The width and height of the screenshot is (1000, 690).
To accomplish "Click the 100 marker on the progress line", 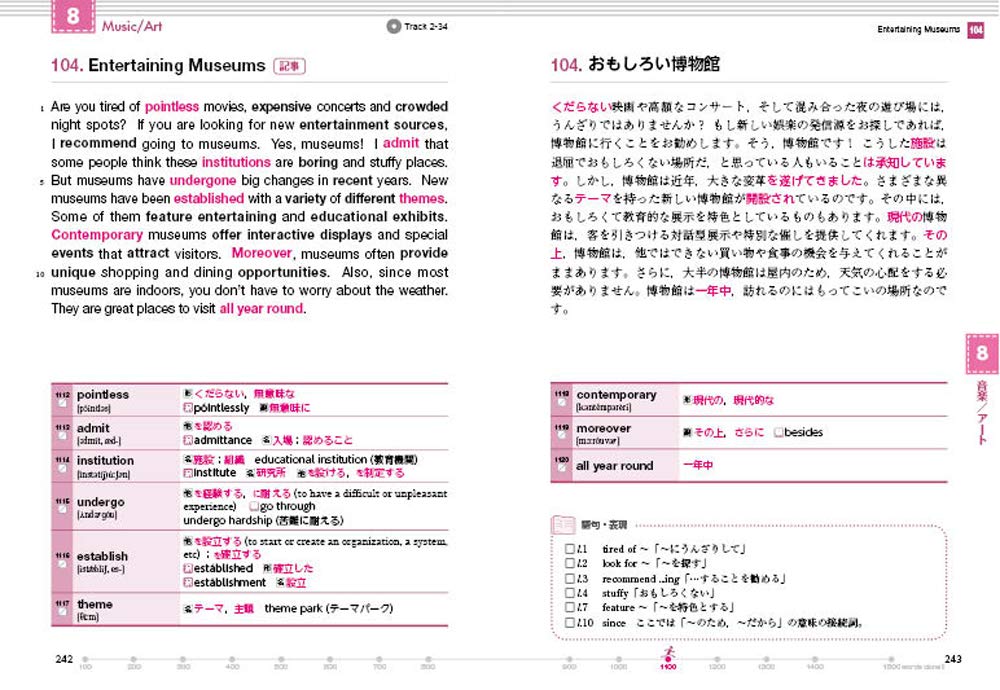I will pyautogui.click(x=85, y=659).
